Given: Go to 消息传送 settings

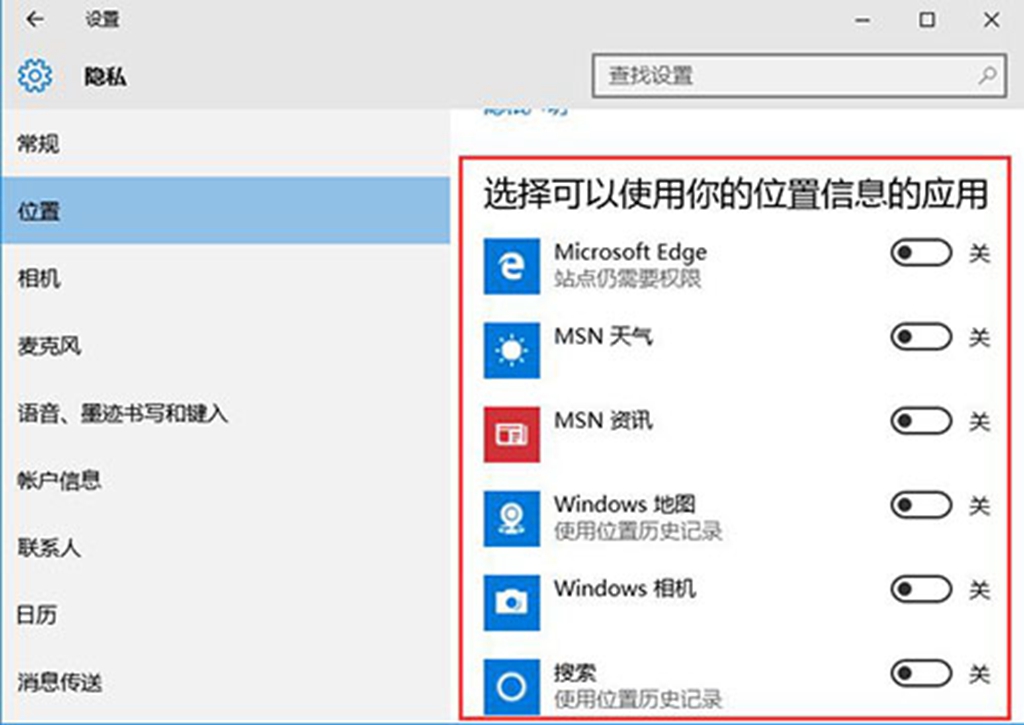Looking at the screenshot, I should pyautogui.click(x=226, y=683).
